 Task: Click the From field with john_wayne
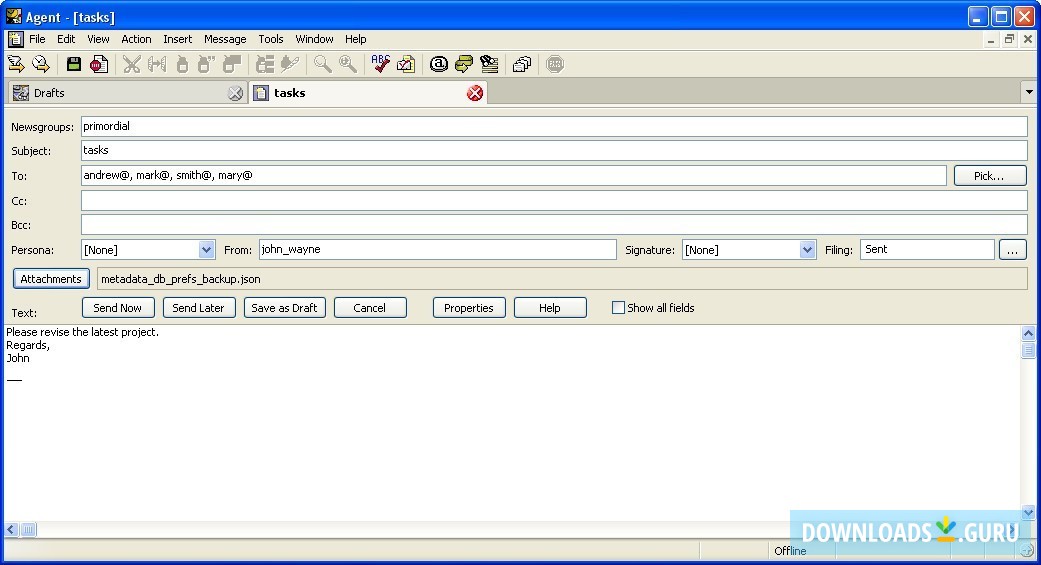(438, 250)
